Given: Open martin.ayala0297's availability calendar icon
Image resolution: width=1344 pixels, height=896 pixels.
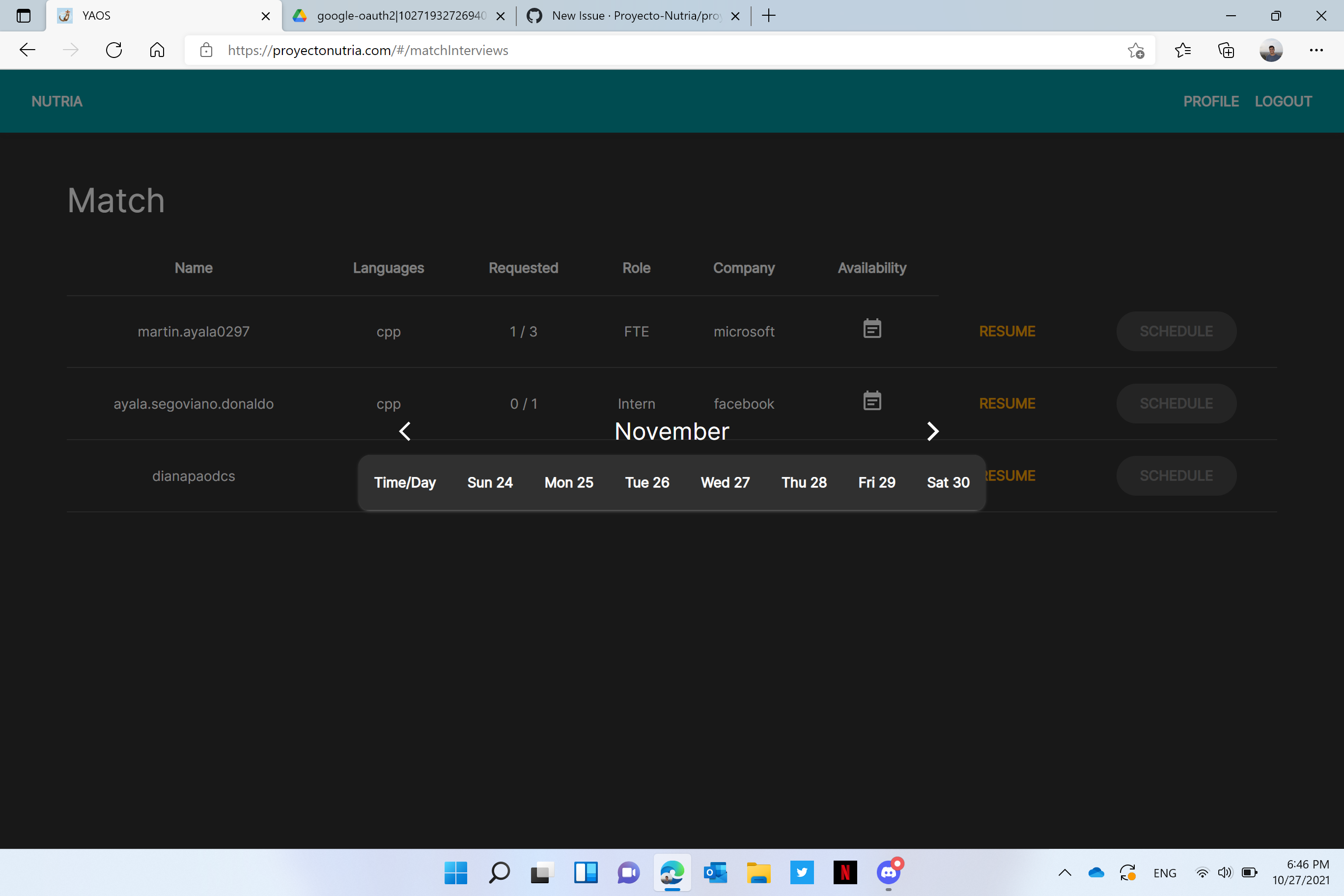Looking at the screenshot, I should coord(871,329).
